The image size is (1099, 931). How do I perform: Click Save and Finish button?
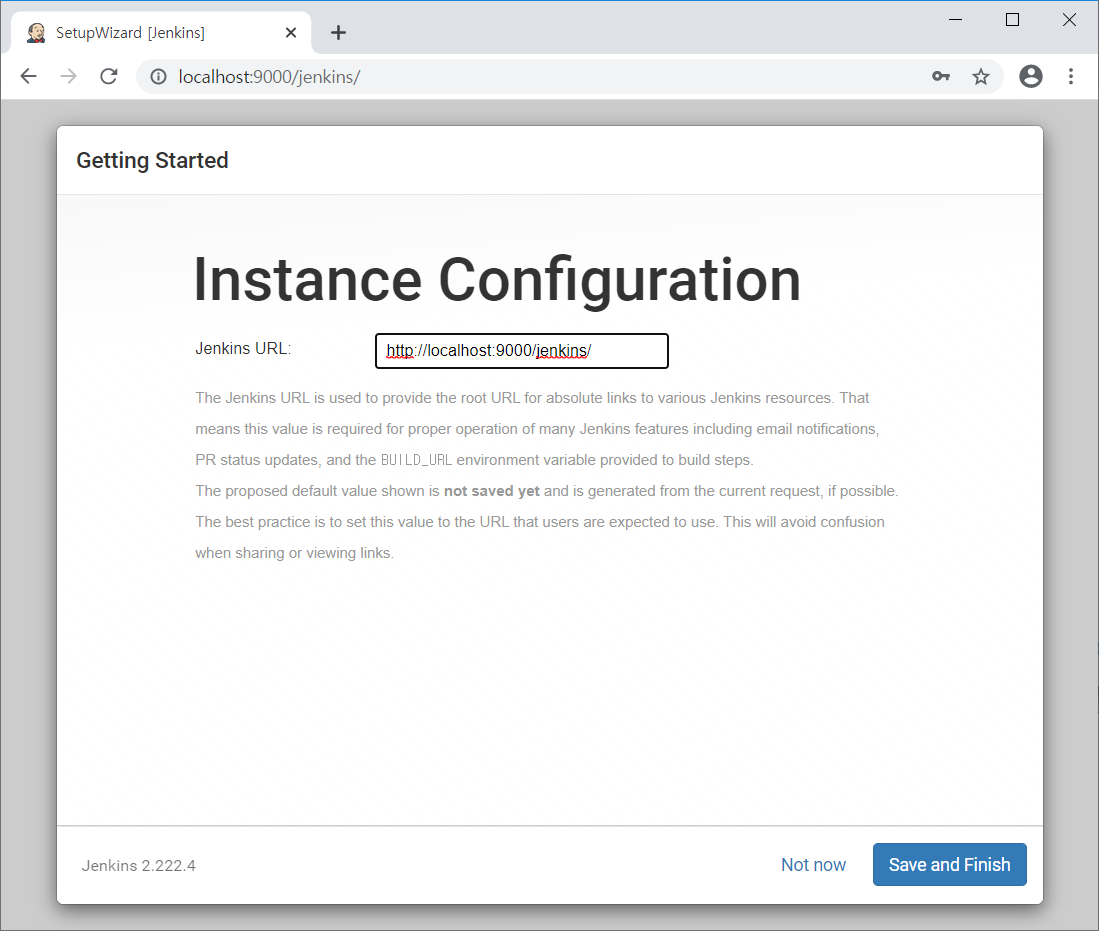(x=949, y=864)
